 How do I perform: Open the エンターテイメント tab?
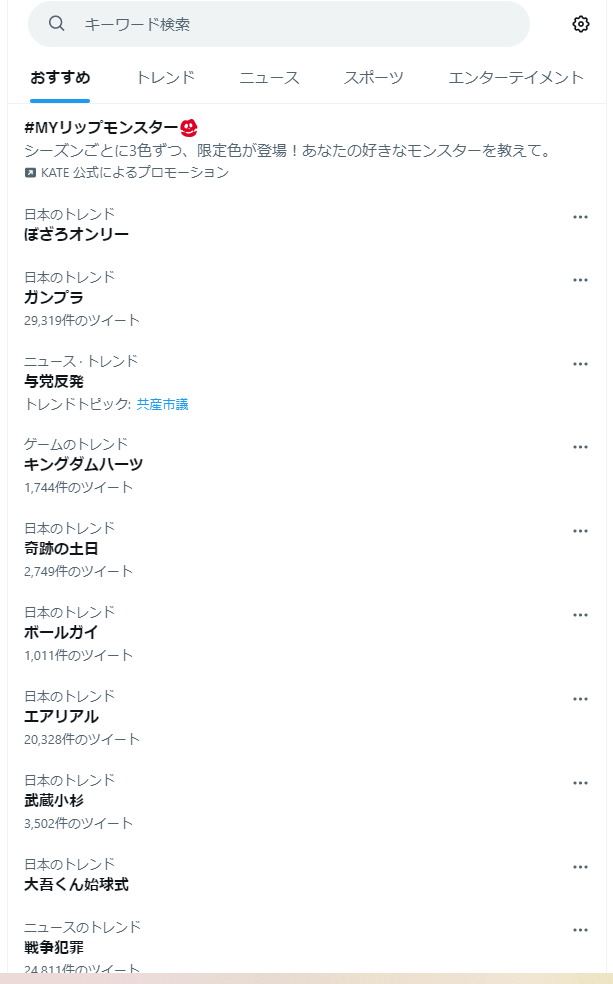516,78
